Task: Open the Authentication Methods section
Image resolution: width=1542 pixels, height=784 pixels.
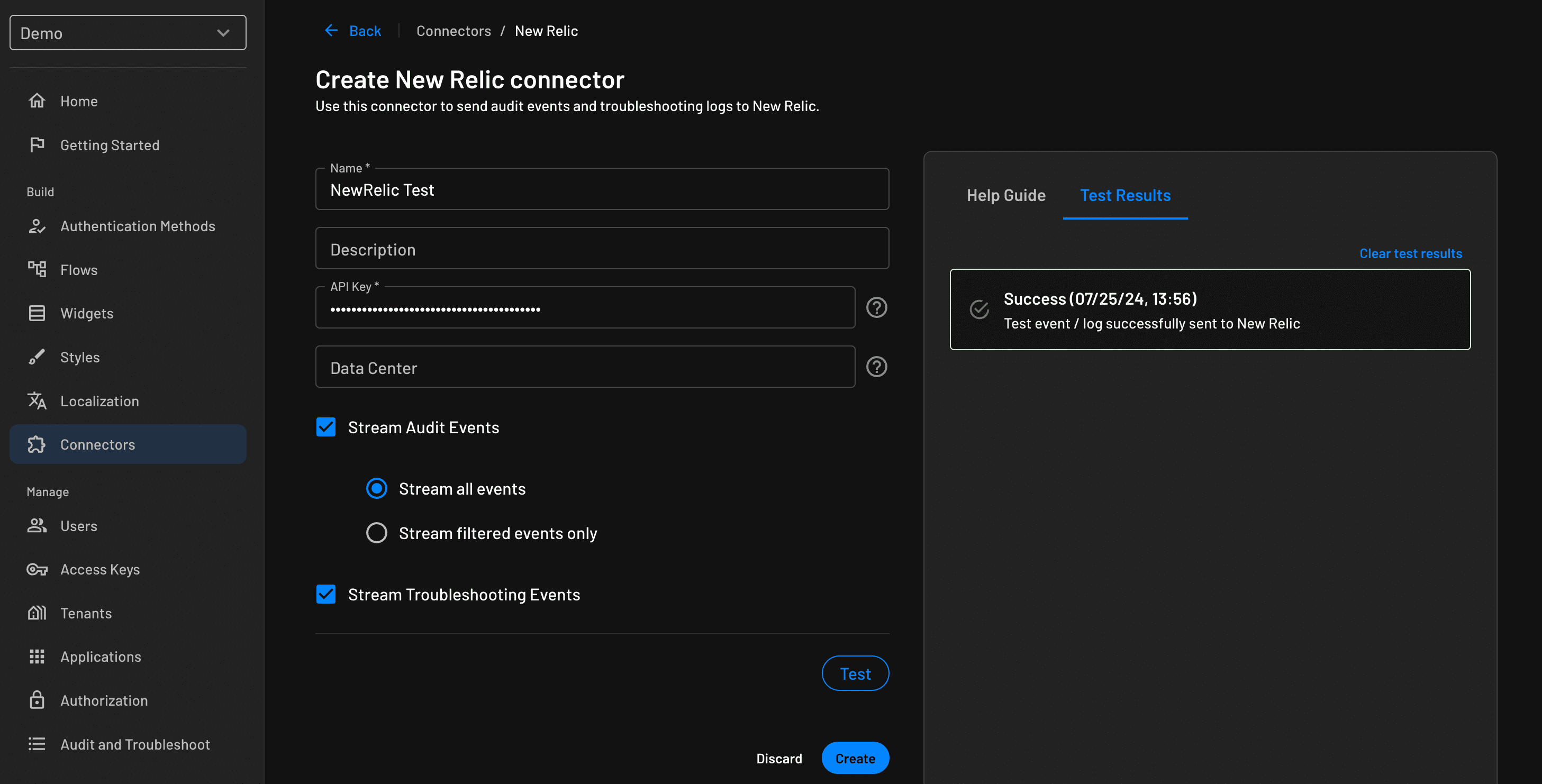Action: [x=138, y=225]
